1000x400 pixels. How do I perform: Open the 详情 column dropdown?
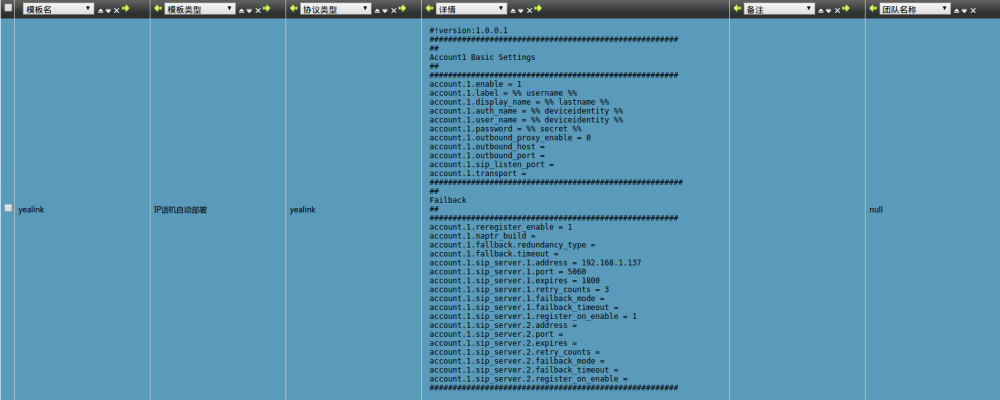(472, 9)
